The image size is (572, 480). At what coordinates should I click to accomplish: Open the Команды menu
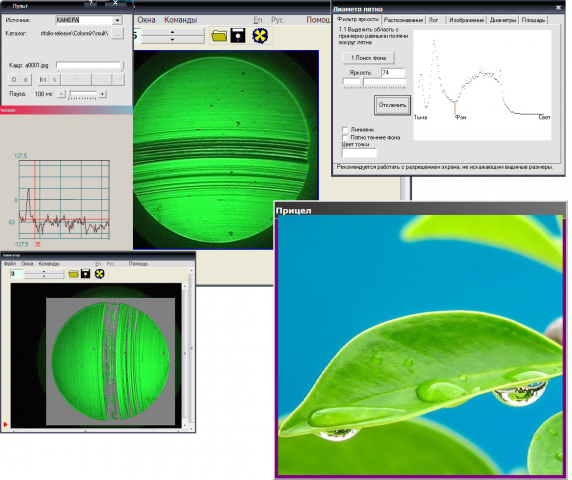pos(180,20)
